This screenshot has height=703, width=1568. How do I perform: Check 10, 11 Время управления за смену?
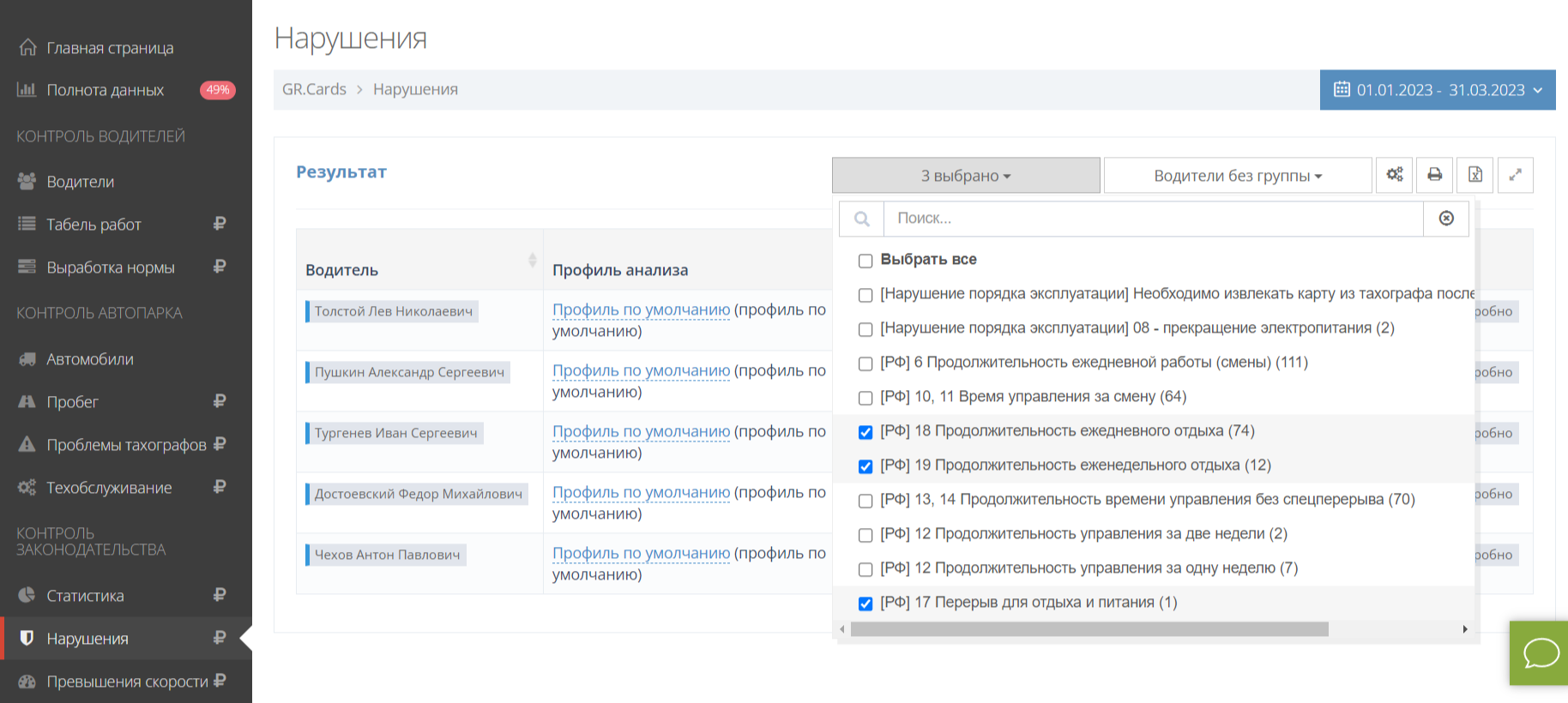[x=865, y=398]
